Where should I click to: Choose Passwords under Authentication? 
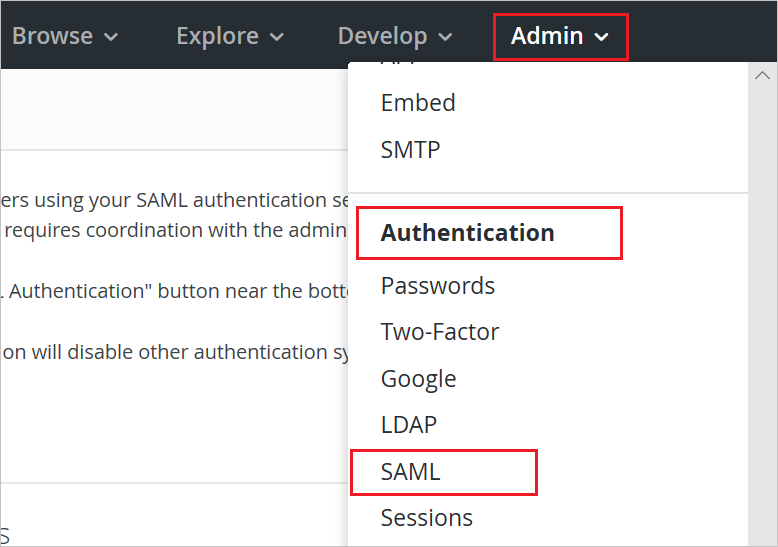click(x=438, y=285)
